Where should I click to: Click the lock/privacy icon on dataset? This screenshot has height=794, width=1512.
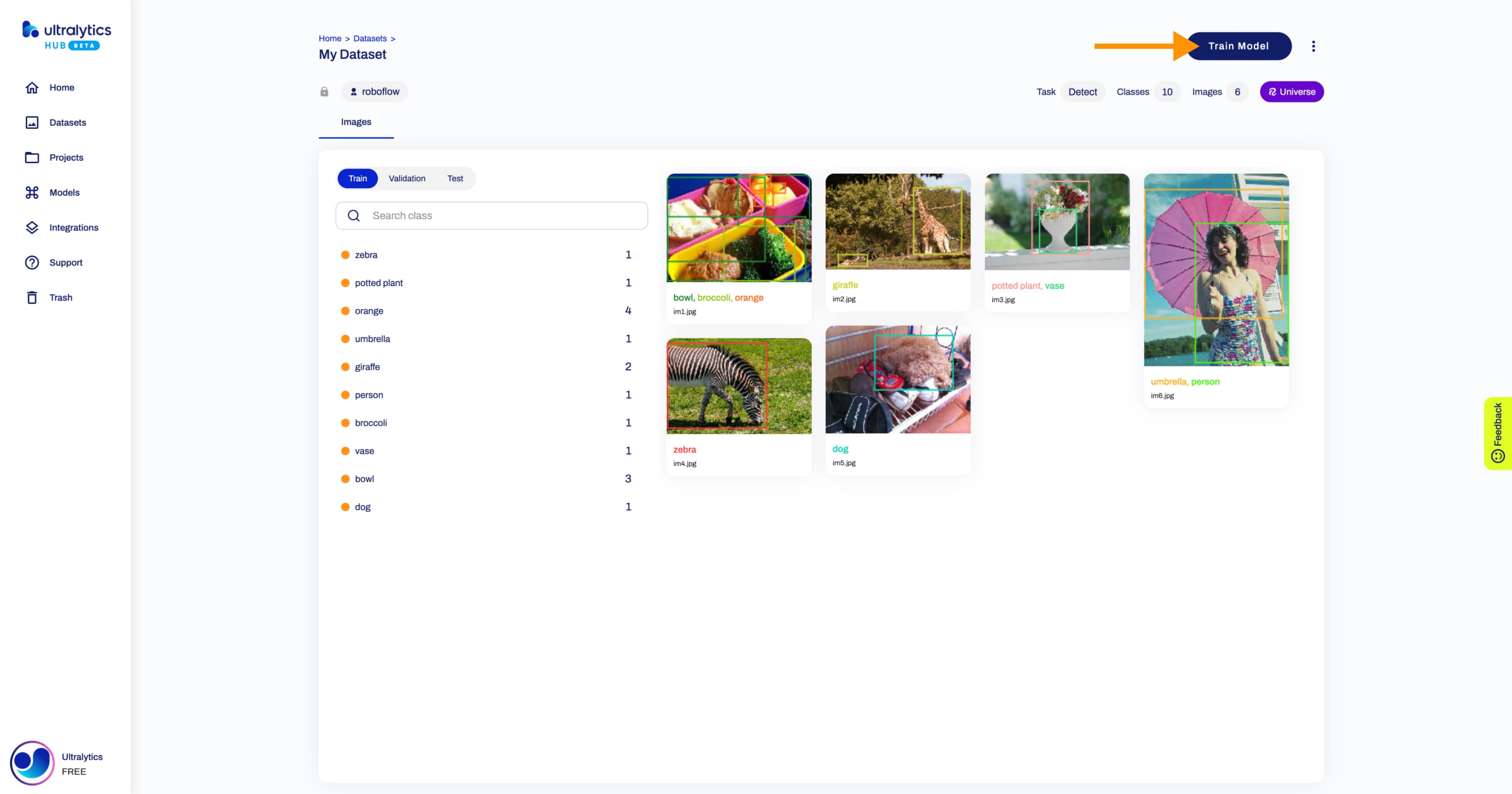tap(324, 91)
